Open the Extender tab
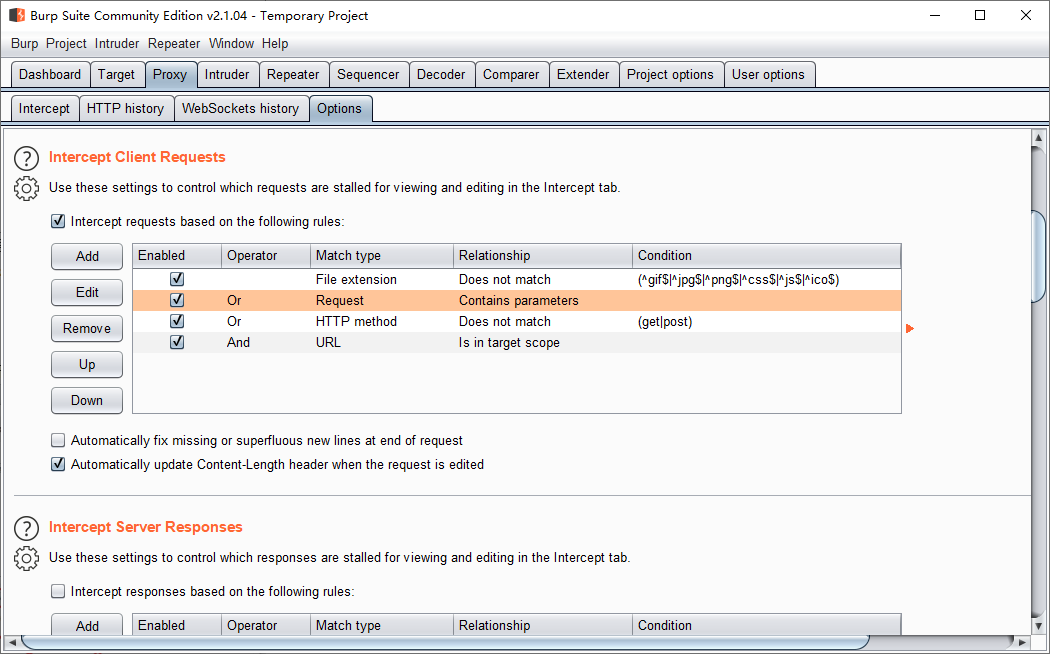The image size is (1050, 654). click(x=583, y=74)
